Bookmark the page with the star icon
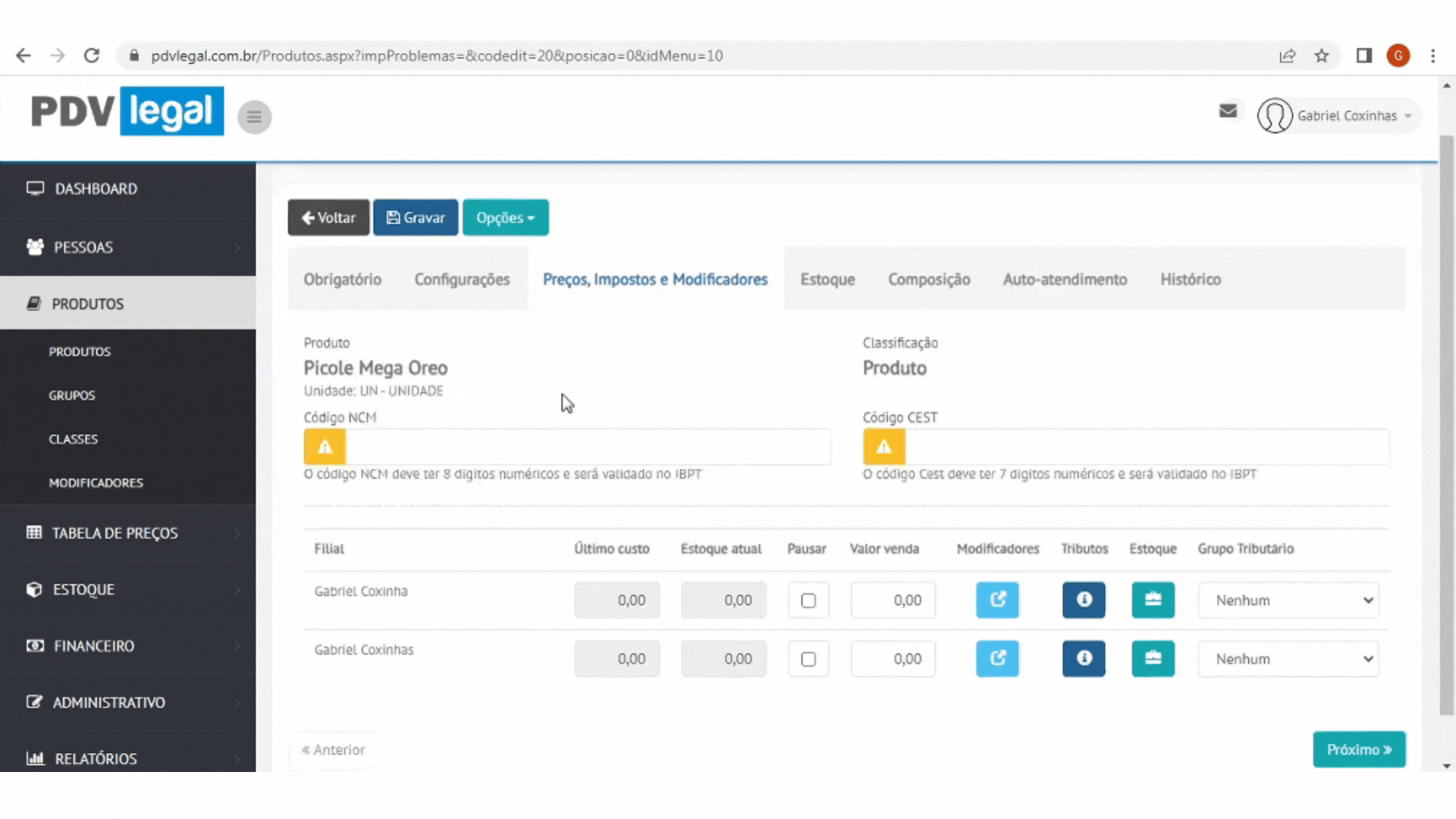1456x819 pixels. point(1322,56)
